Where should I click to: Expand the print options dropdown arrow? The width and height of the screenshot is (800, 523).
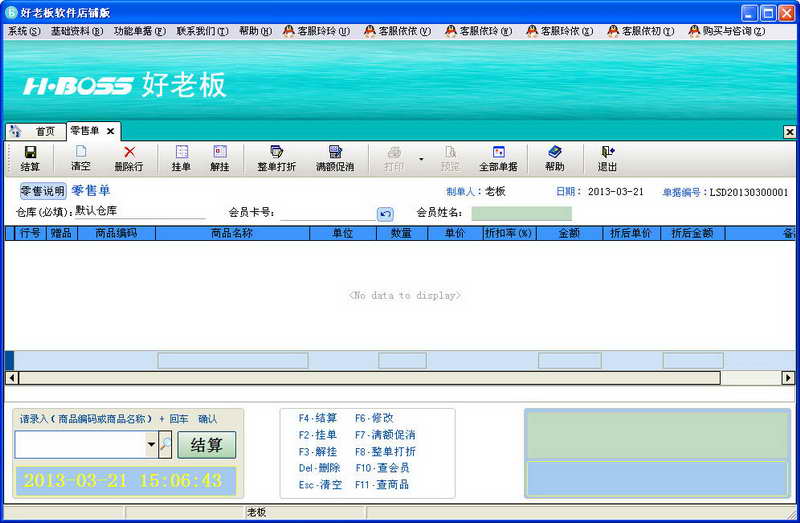pos(421,159)
